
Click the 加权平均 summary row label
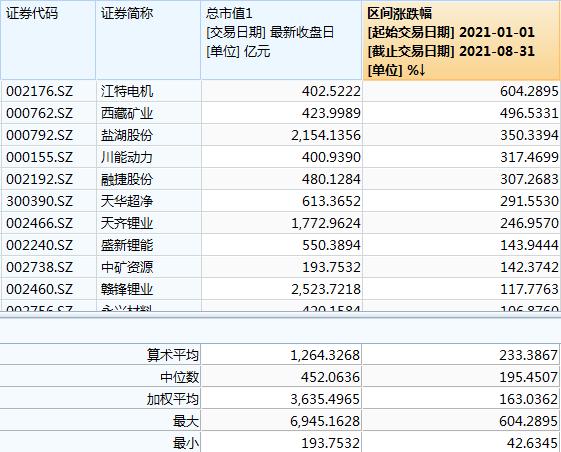(x=172, y=399)
